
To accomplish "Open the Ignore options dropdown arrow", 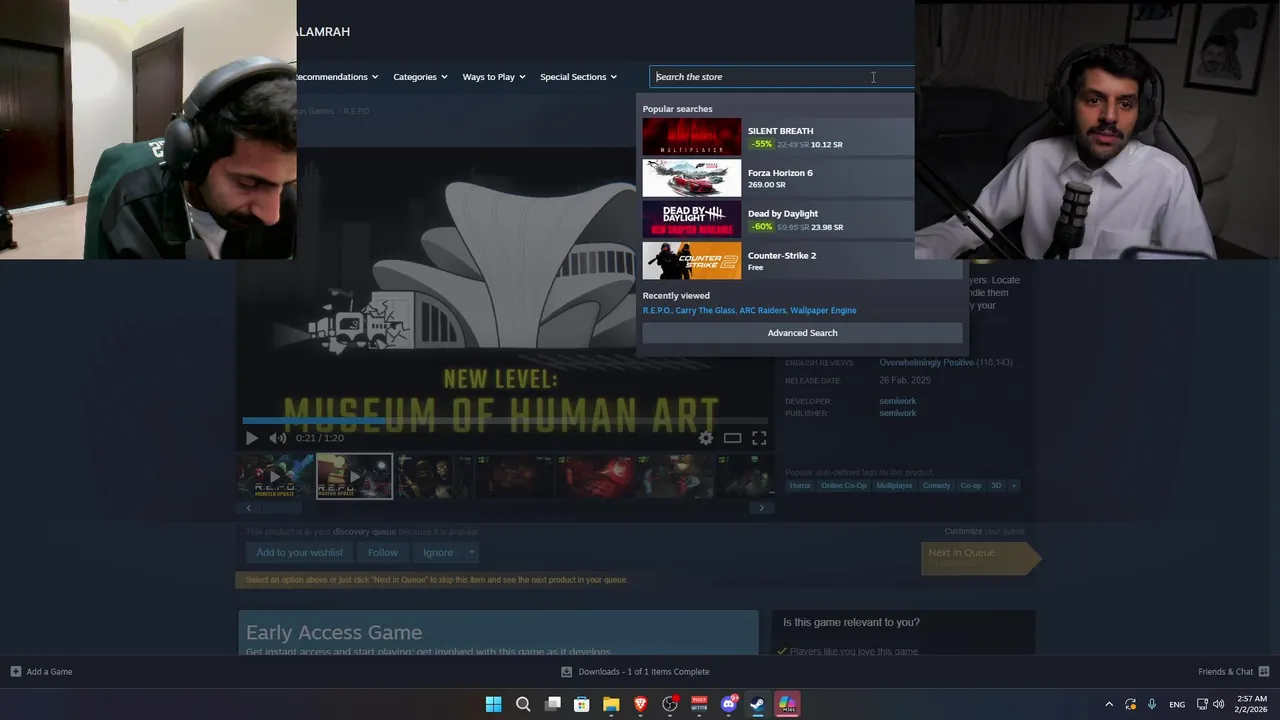I will pyautogui.click(x=471, y=552).
